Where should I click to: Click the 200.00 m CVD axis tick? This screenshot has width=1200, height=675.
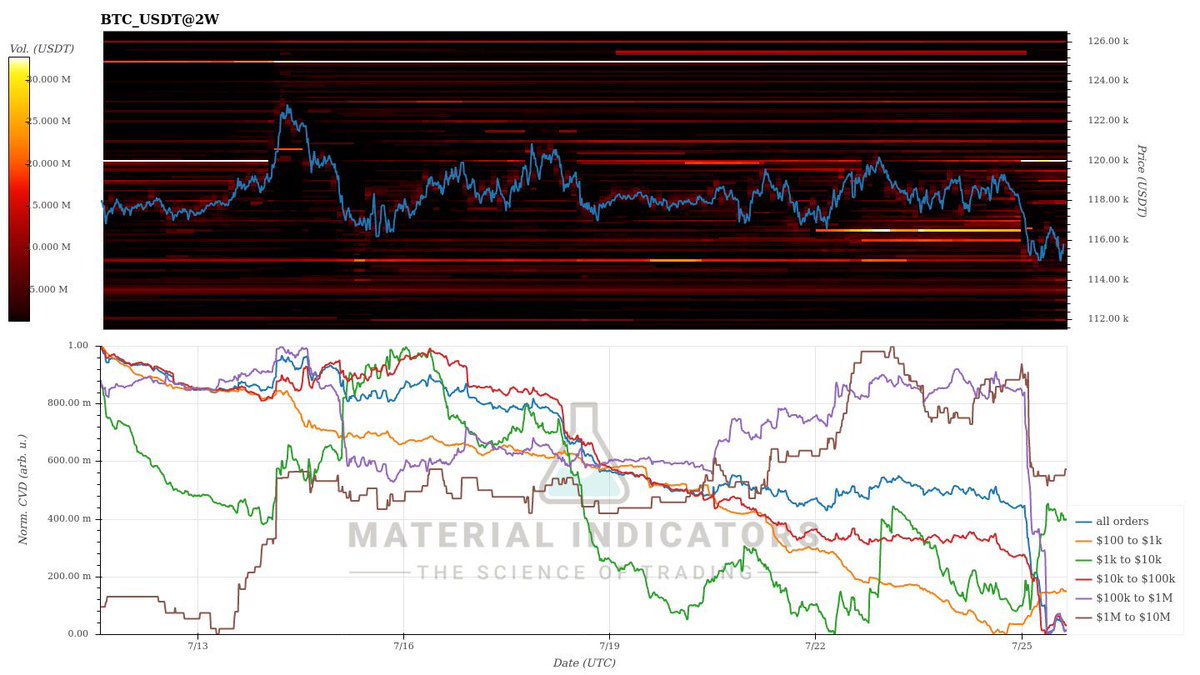[69, 577]
